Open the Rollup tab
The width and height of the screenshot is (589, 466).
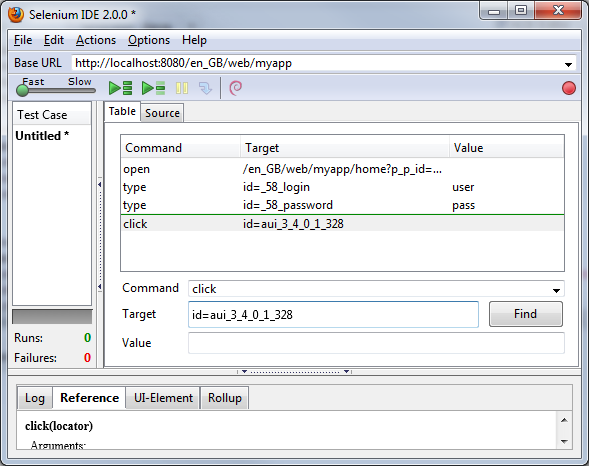[225, 398]
